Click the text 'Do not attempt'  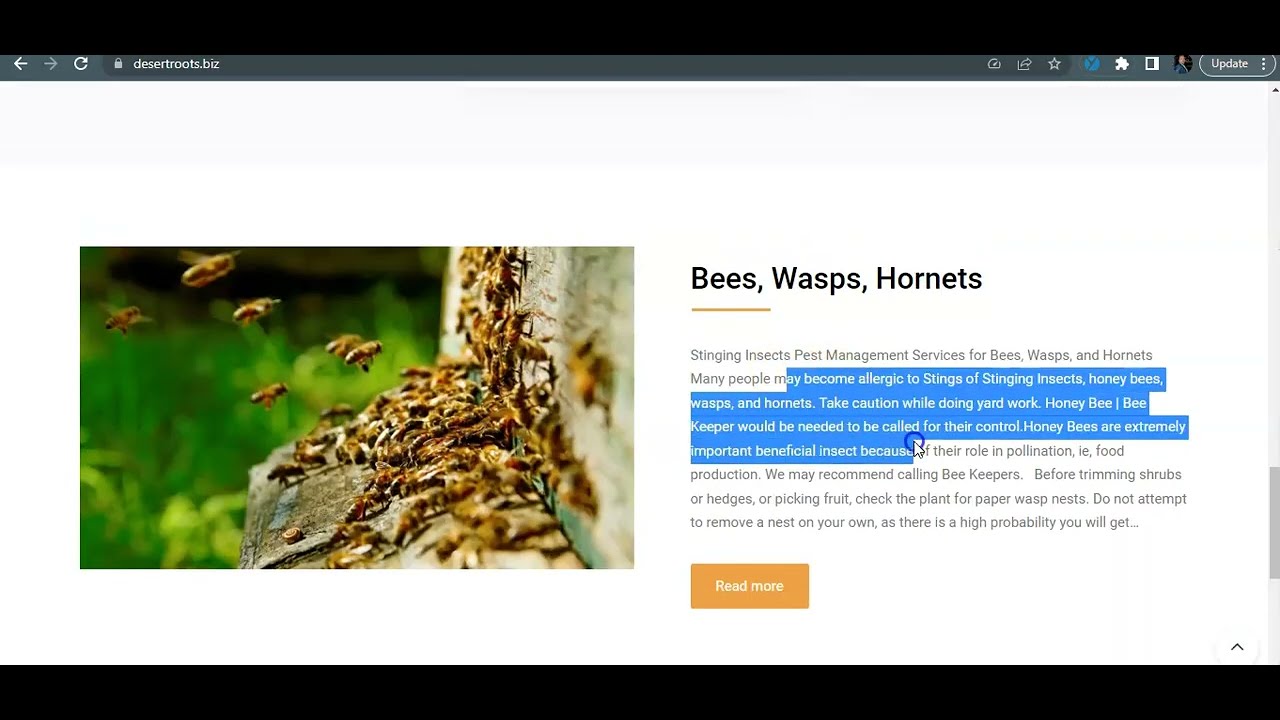(x=1140, y=499)
